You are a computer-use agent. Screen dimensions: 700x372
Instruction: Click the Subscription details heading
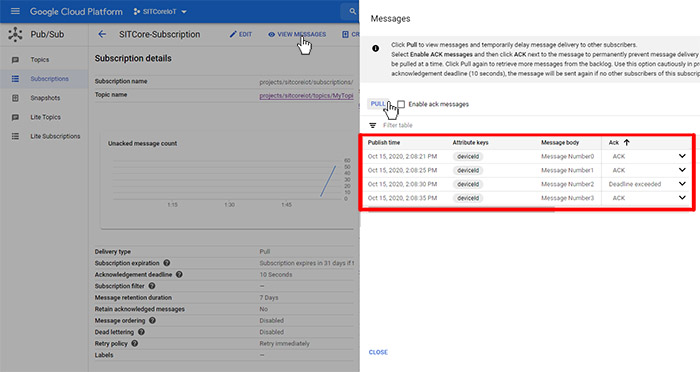click(133, 59)
